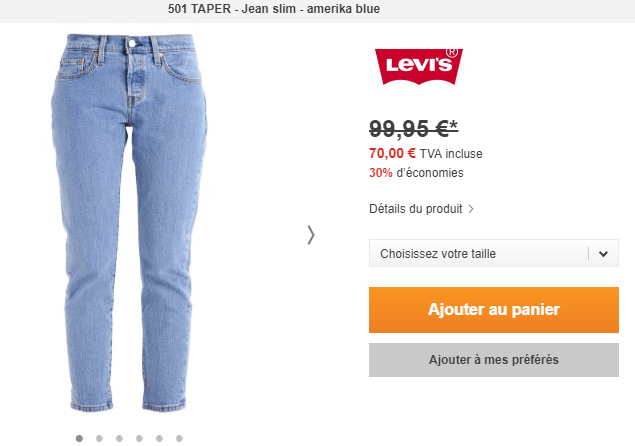Click the asterisk next to original price
Screen dimensions: 635x446
454,125
